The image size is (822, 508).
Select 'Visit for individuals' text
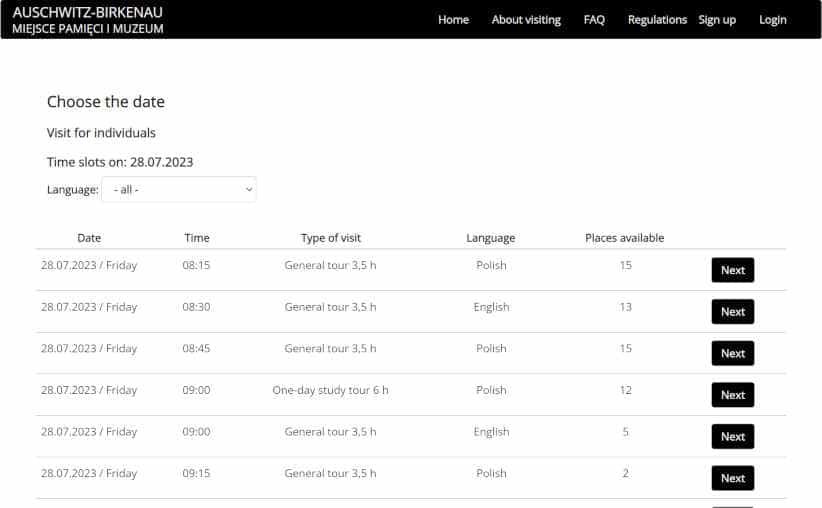click(x=101, y=133)
